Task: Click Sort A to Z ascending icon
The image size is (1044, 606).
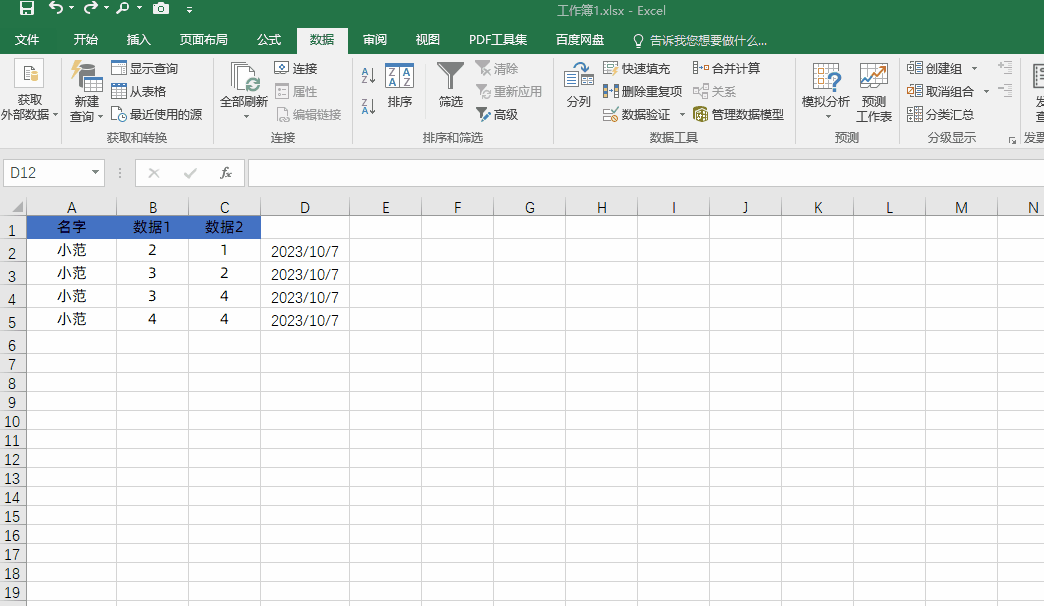Action: tap(368, 75)
